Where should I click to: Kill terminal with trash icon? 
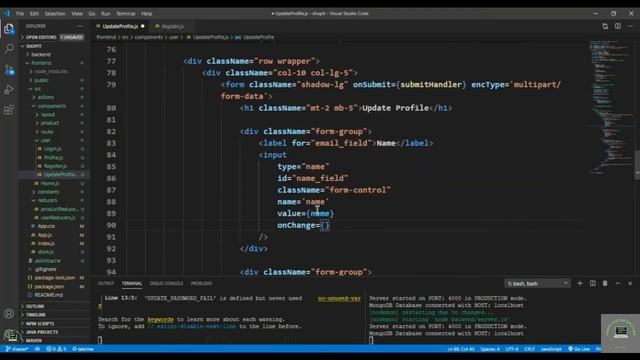tap(605, 283)
